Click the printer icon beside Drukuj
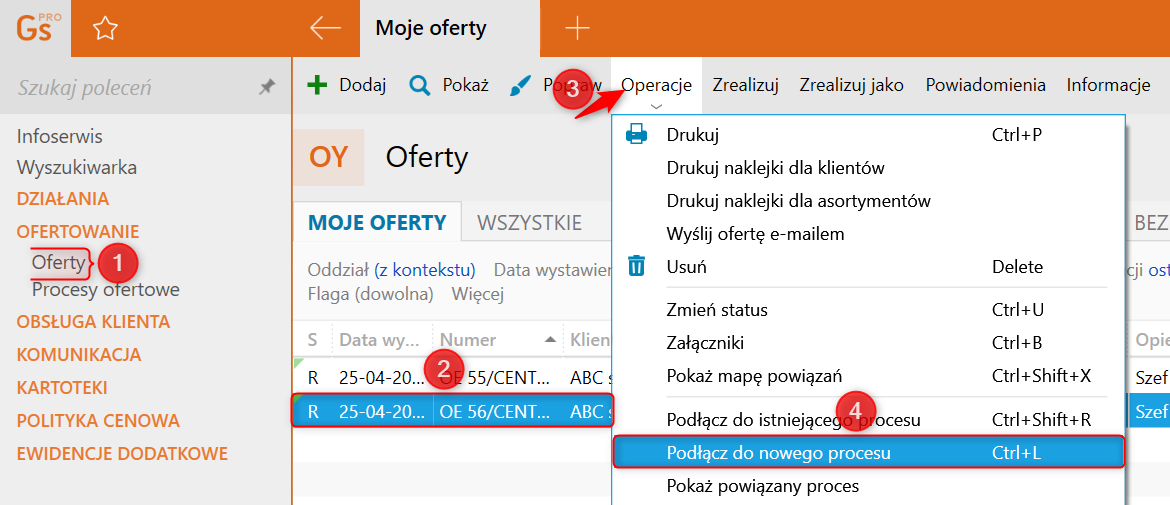The image size is (1170, 505). coord(636,135)
